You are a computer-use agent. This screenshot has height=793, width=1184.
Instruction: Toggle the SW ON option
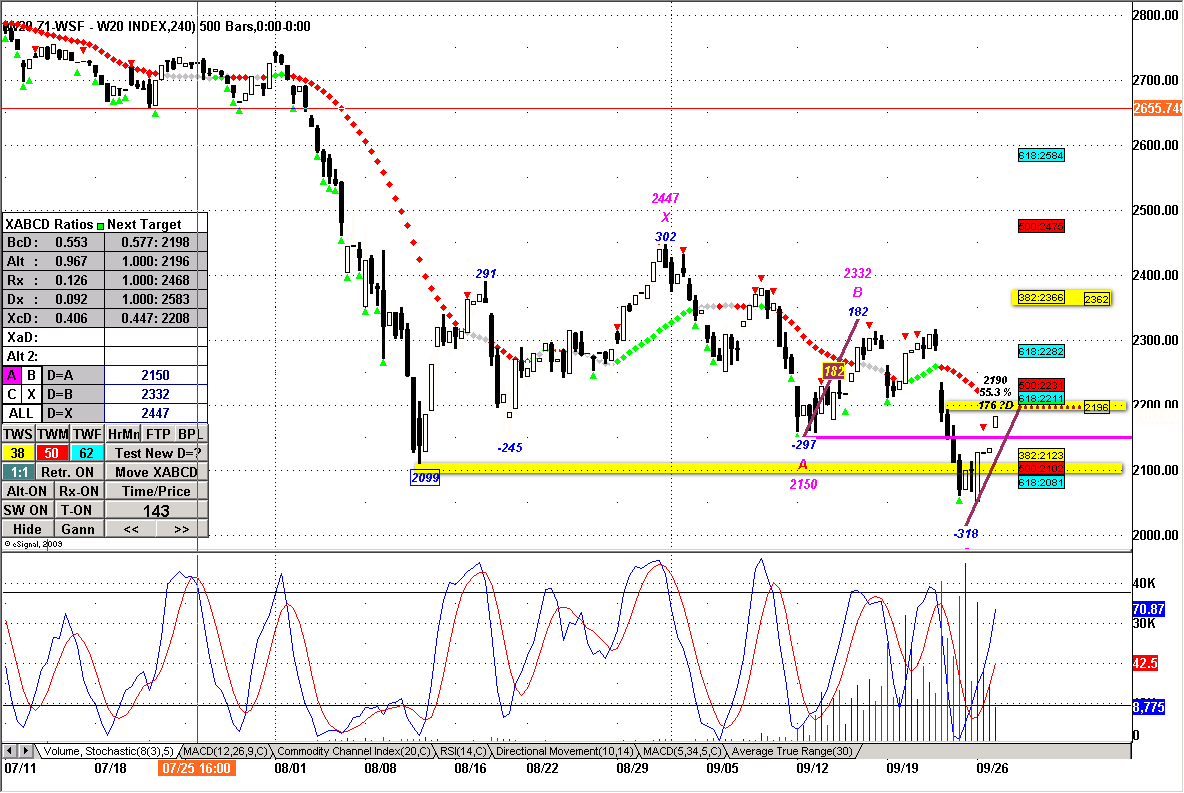coord(26,510)
